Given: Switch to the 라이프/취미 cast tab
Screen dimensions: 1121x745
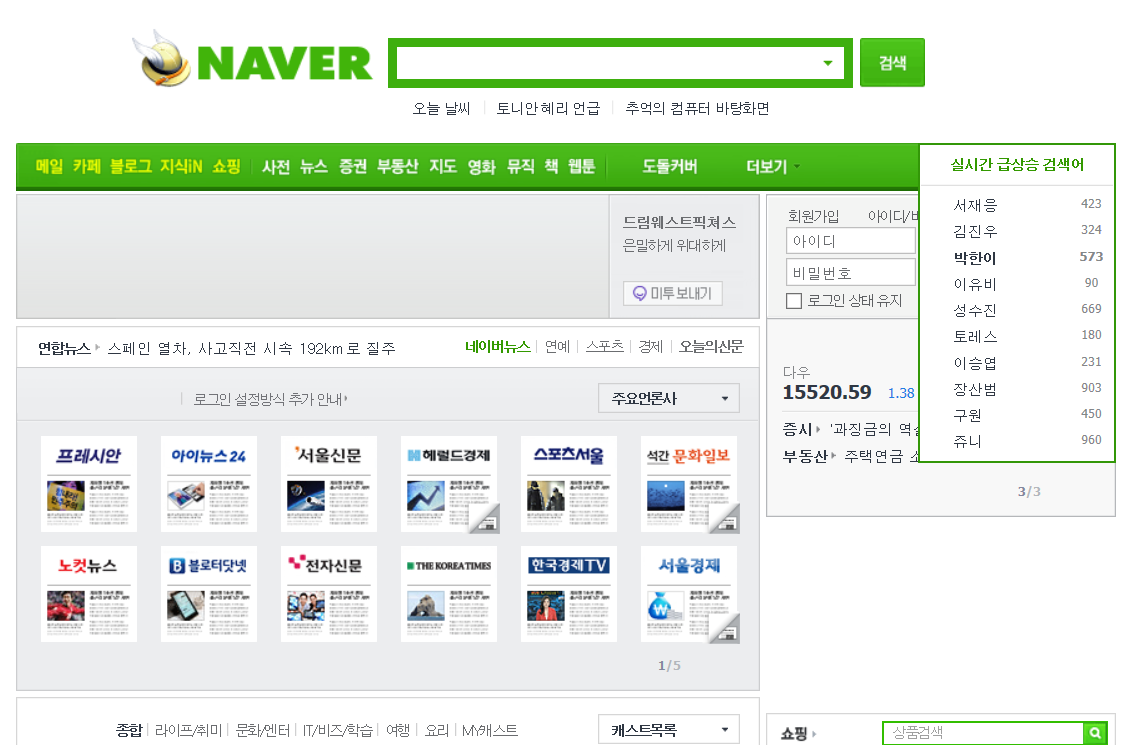Looking at the screenshot, I should click(x=188, y=730).
